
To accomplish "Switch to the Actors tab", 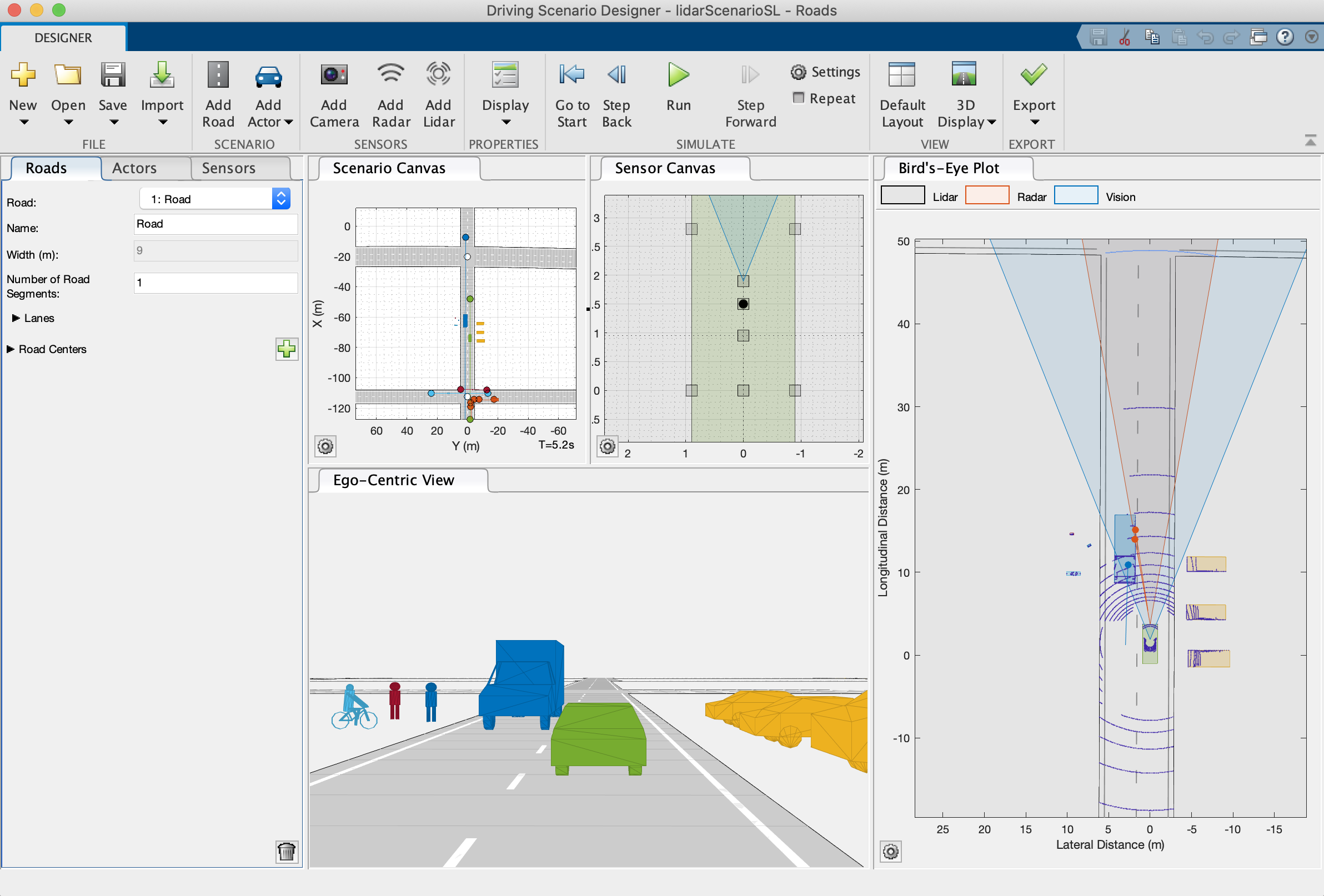I will click(134, 168).
